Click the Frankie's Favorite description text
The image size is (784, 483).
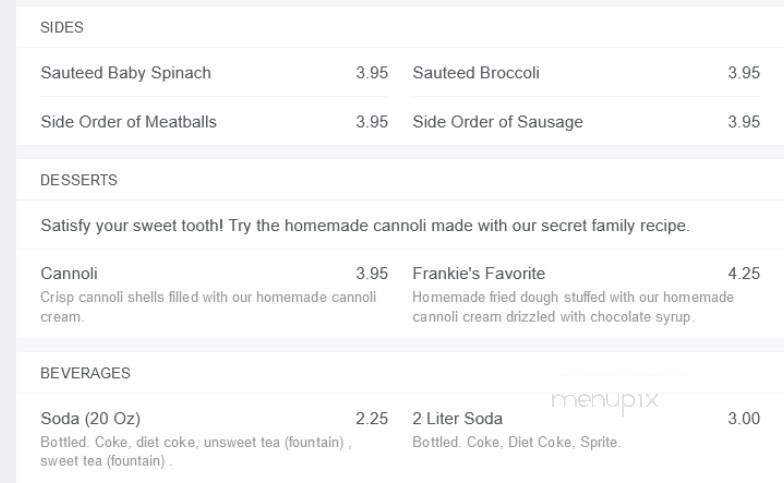pyautogui.click(x=573, y=307)
